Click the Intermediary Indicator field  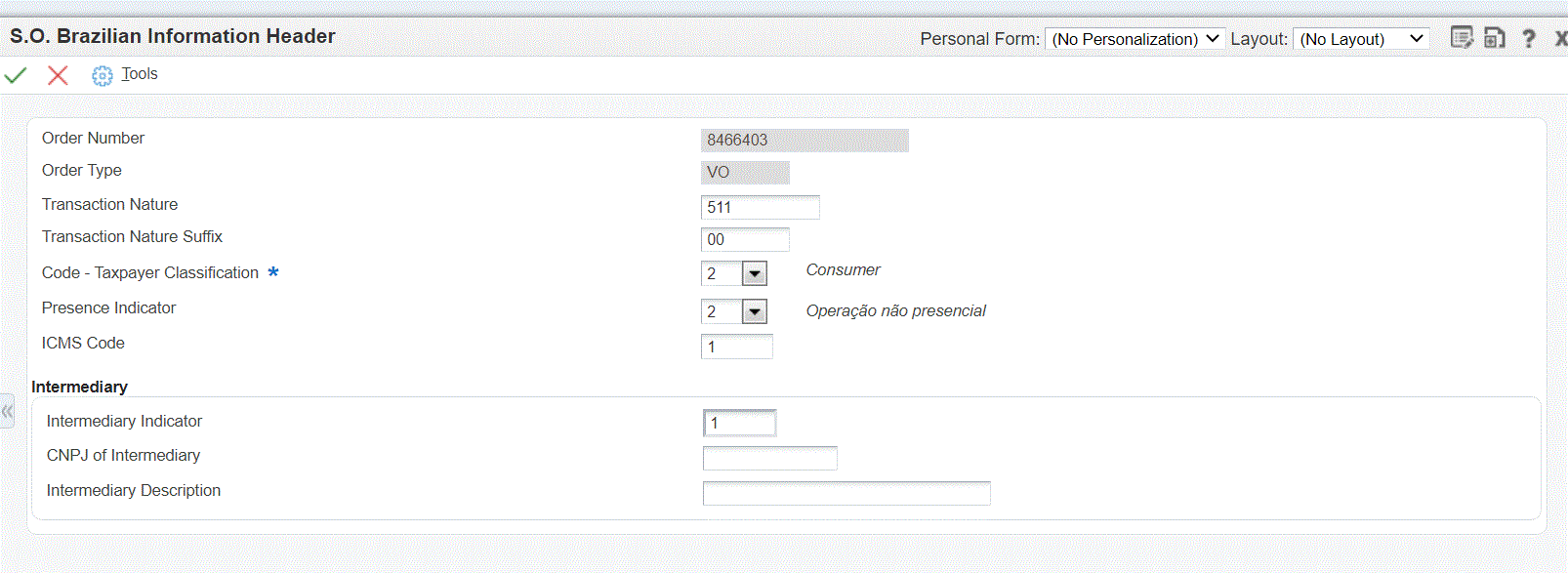tap(740, 424)
